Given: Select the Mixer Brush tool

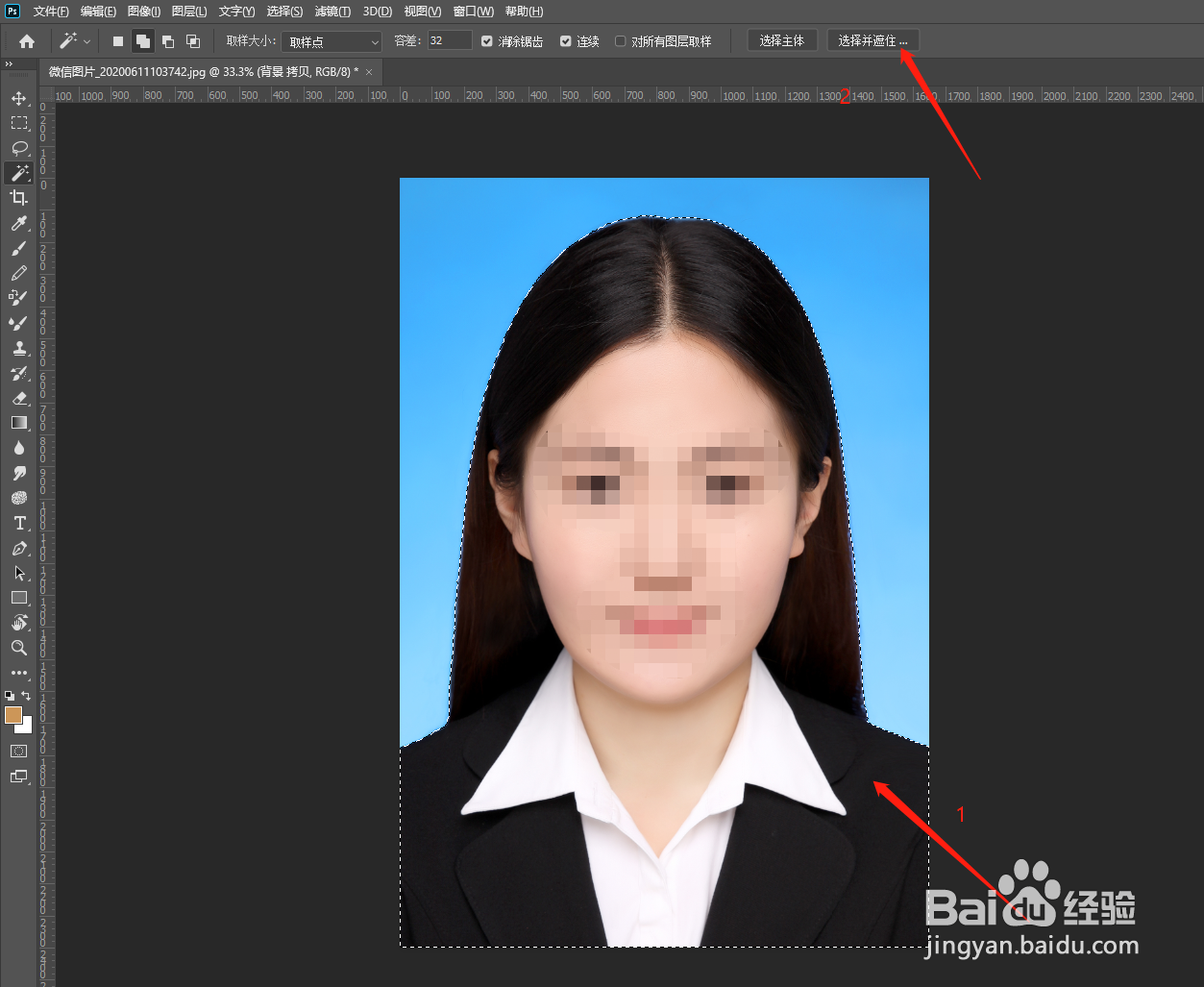Looking at the screenshot, I should 19,323.
